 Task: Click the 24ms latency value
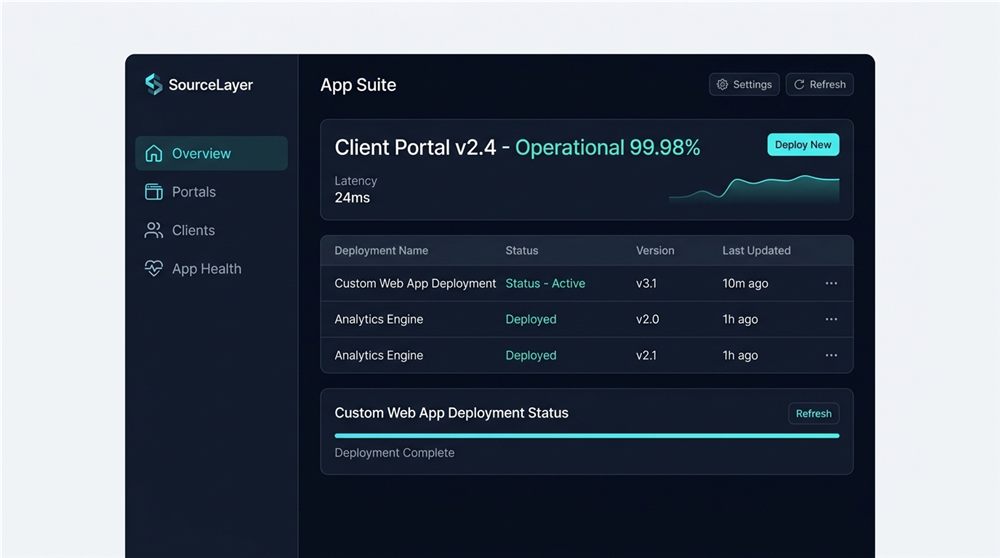tap(352, 198)
